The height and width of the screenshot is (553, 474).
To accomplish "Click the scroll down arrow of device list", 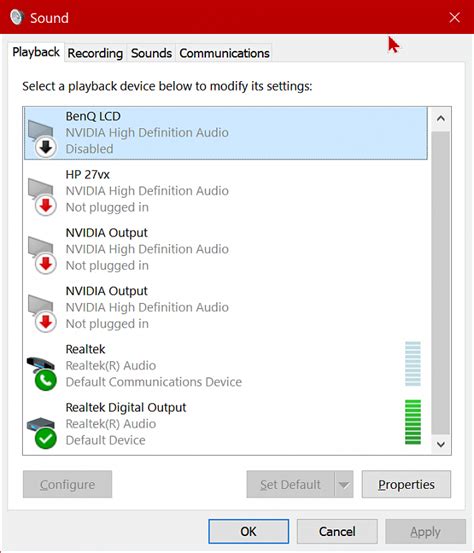I will point(440,444).
